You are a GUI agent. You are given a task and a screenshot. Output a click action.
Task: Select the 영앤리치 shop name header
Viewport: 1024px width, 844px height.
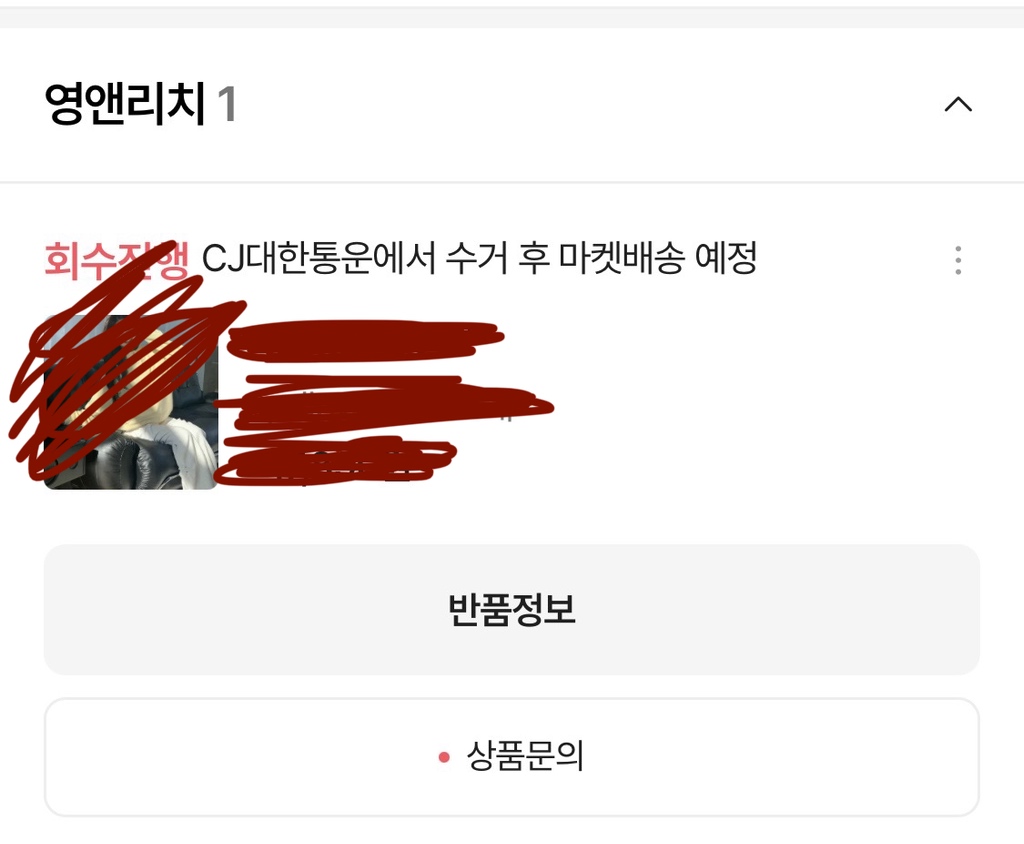click(125, 103)
